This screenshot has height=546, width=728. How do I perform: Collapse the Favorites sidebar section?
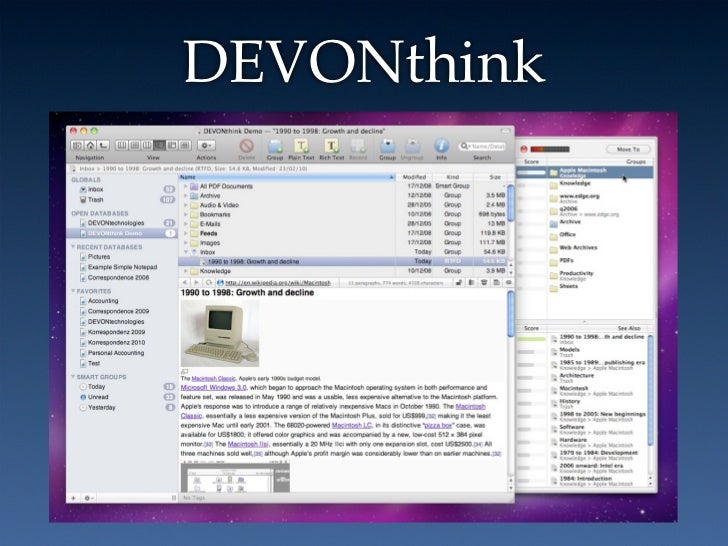point(73,291)
